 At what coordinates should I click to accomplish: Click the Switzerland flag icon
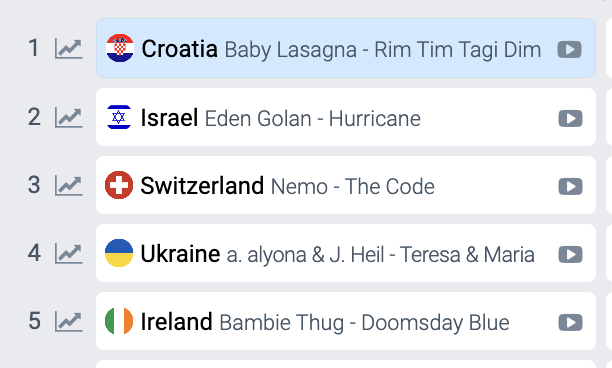click(119, 185)
